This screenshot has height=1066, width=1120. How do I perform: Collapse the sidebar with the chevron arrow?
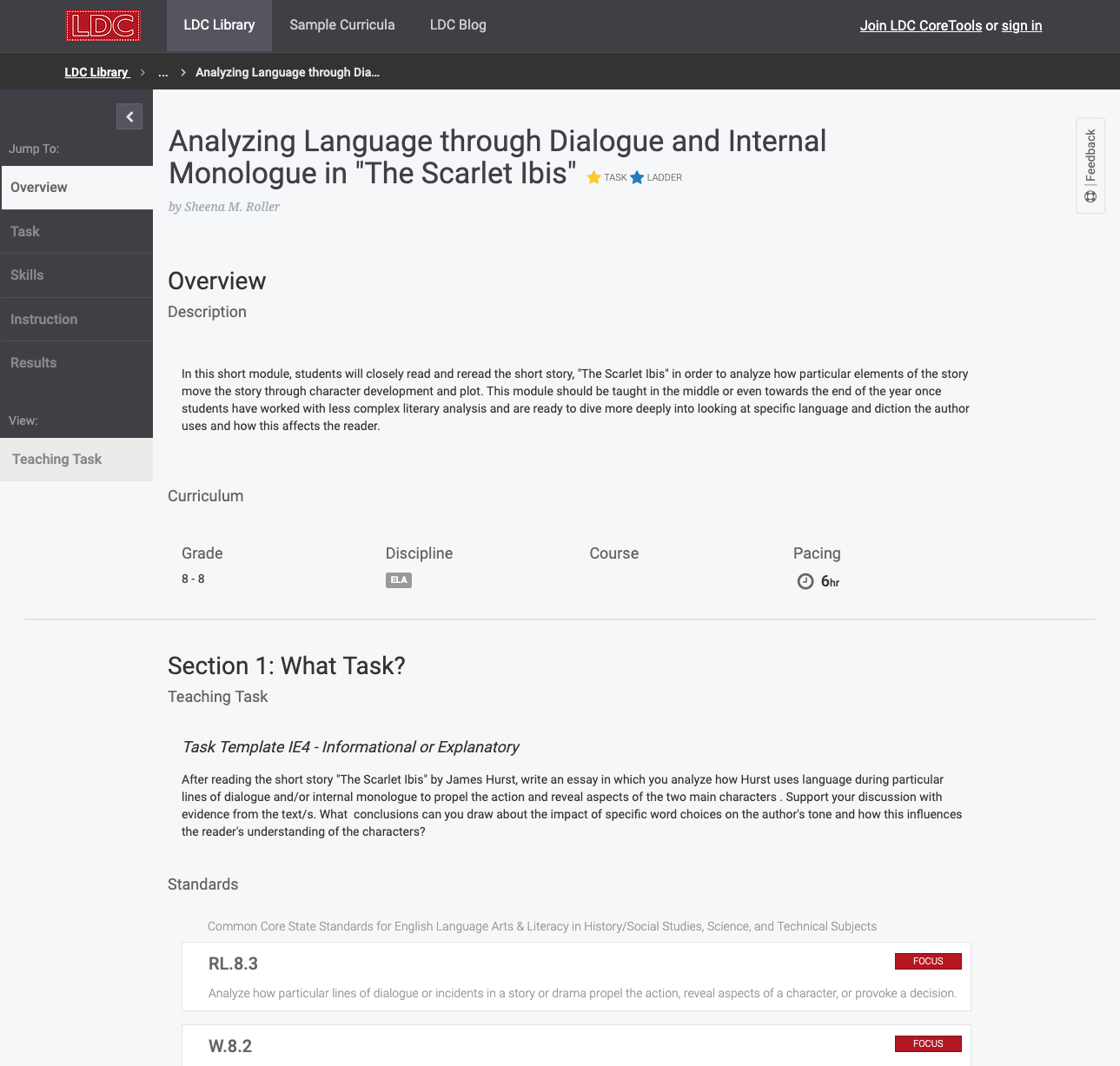point(129,116)
